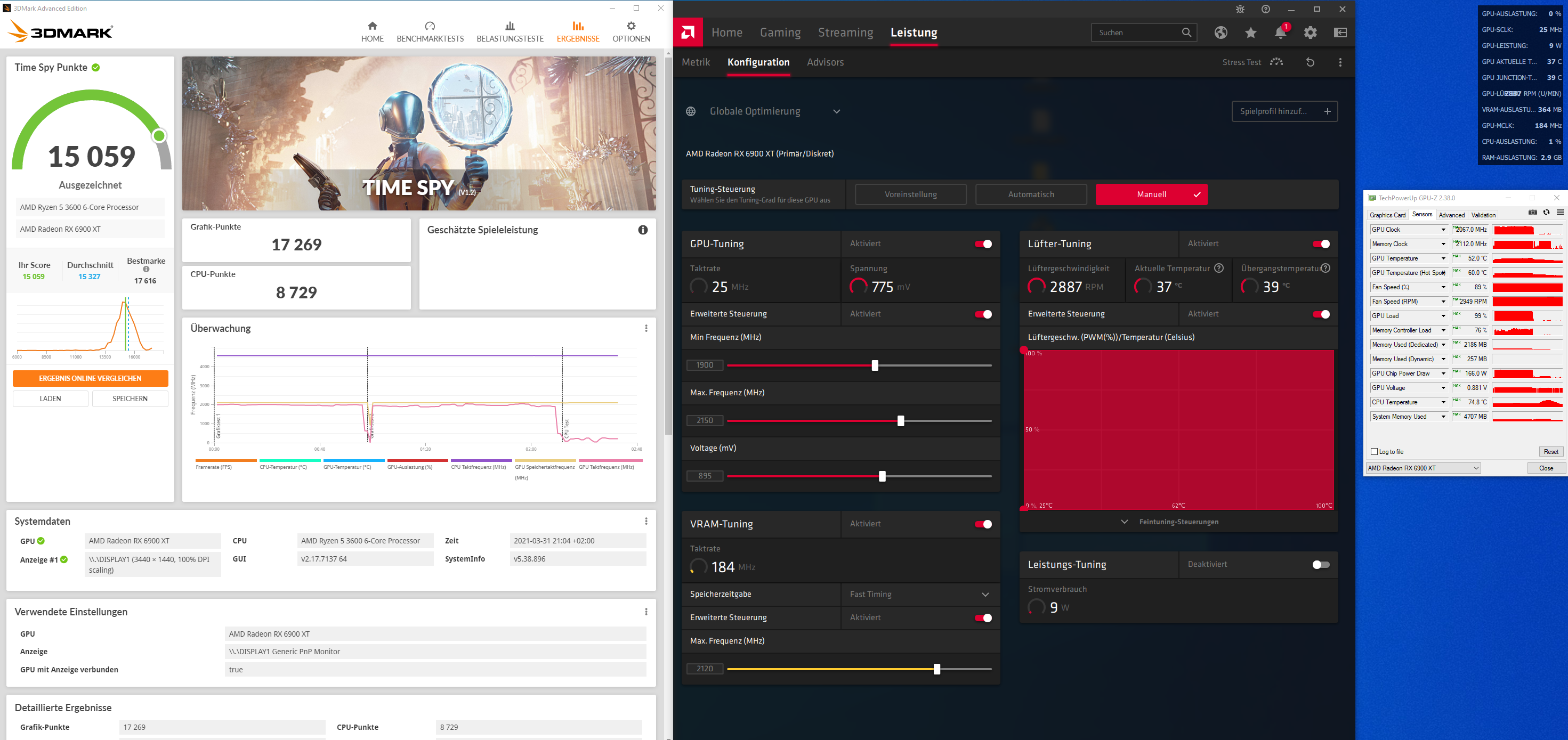Open the AMD web browser globe icon
The width and height of the screenshot is (1568, 740).
[x=1221, y=33]
